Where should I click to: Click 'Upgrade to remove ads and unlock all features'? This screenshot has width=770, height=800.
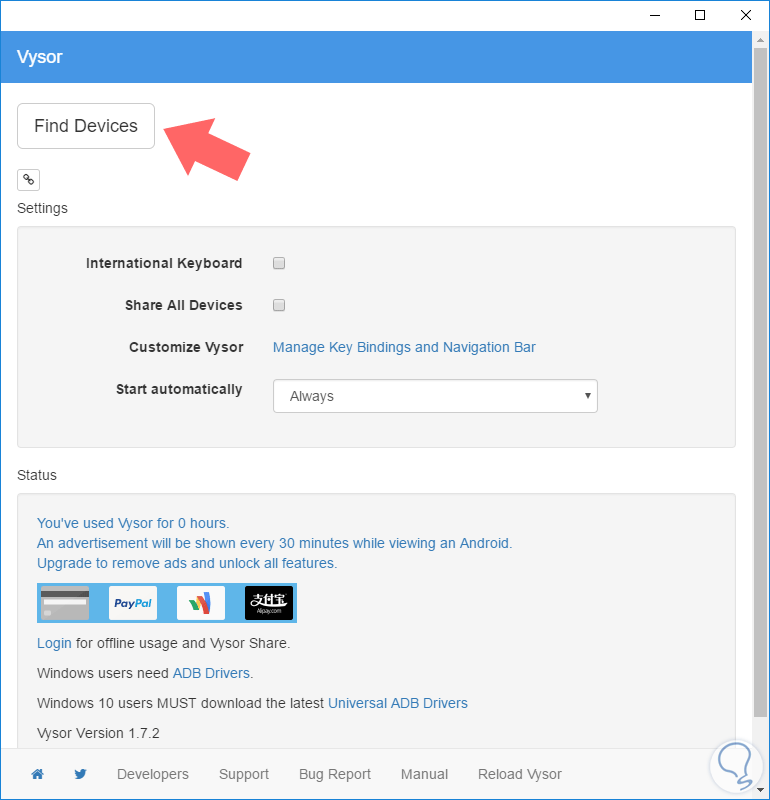pos(187,563)
